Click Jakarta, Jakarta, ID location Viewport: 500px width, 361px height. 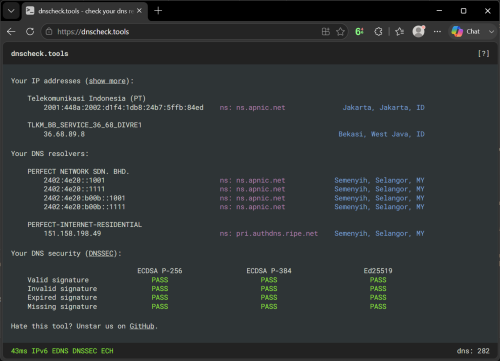(384, 108)
